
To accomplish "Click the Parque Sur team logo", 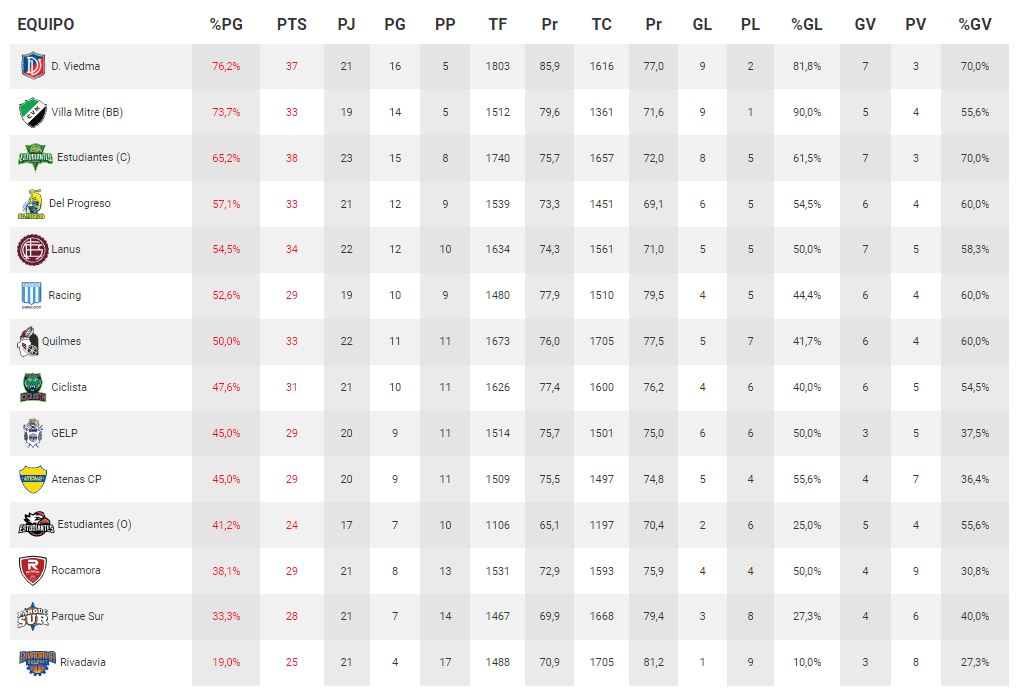I will tap(32, 616).
